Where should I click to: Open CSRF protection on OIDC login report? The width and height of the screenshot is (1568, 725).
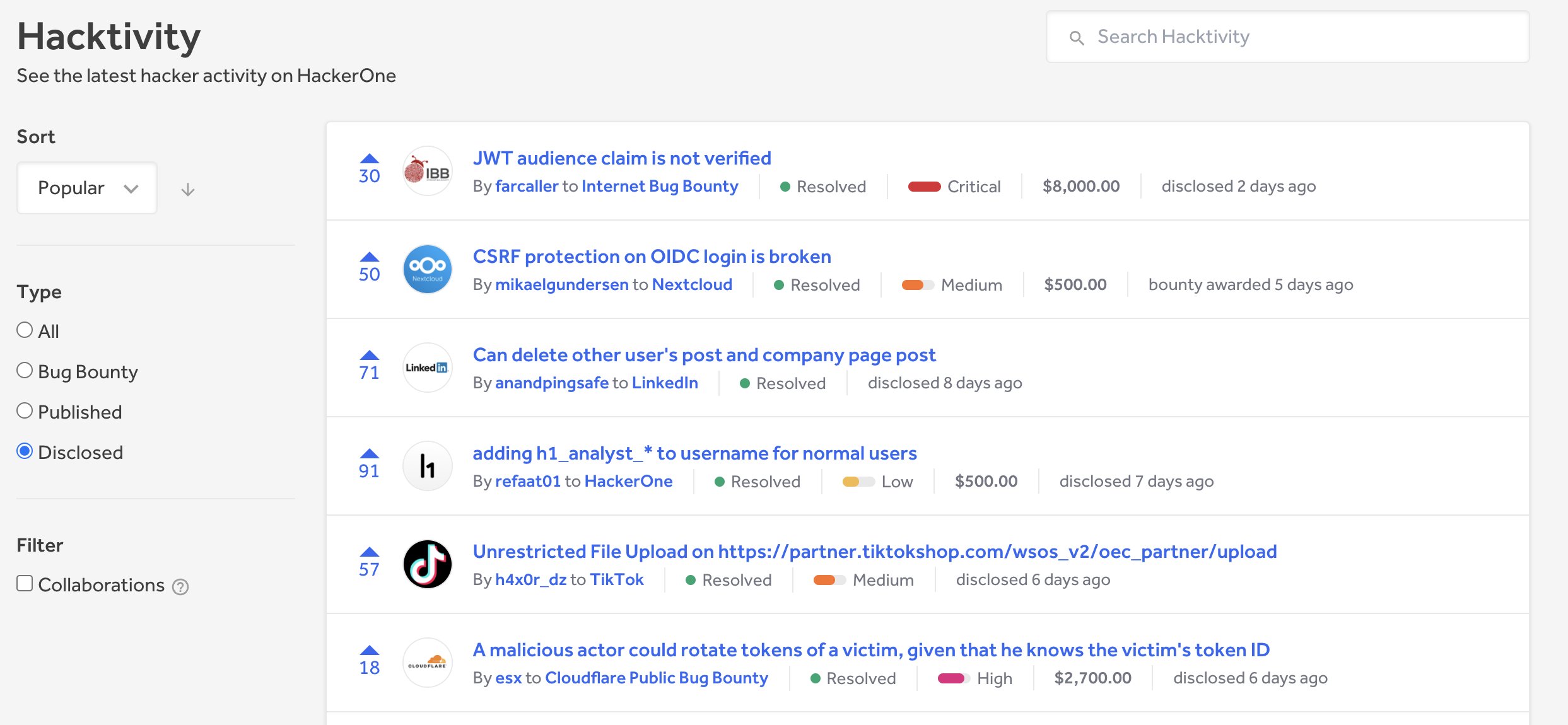click(x=652, y=257)
